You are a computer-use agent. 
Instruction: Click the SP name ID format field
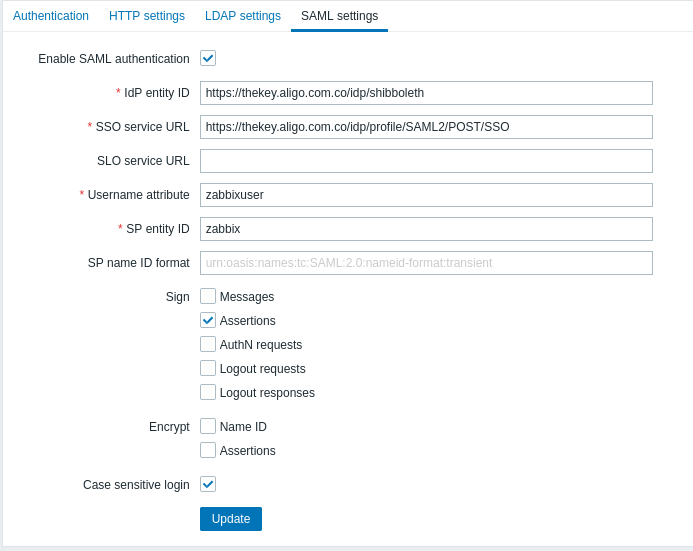pyautogui.click(x=426, y=263)
